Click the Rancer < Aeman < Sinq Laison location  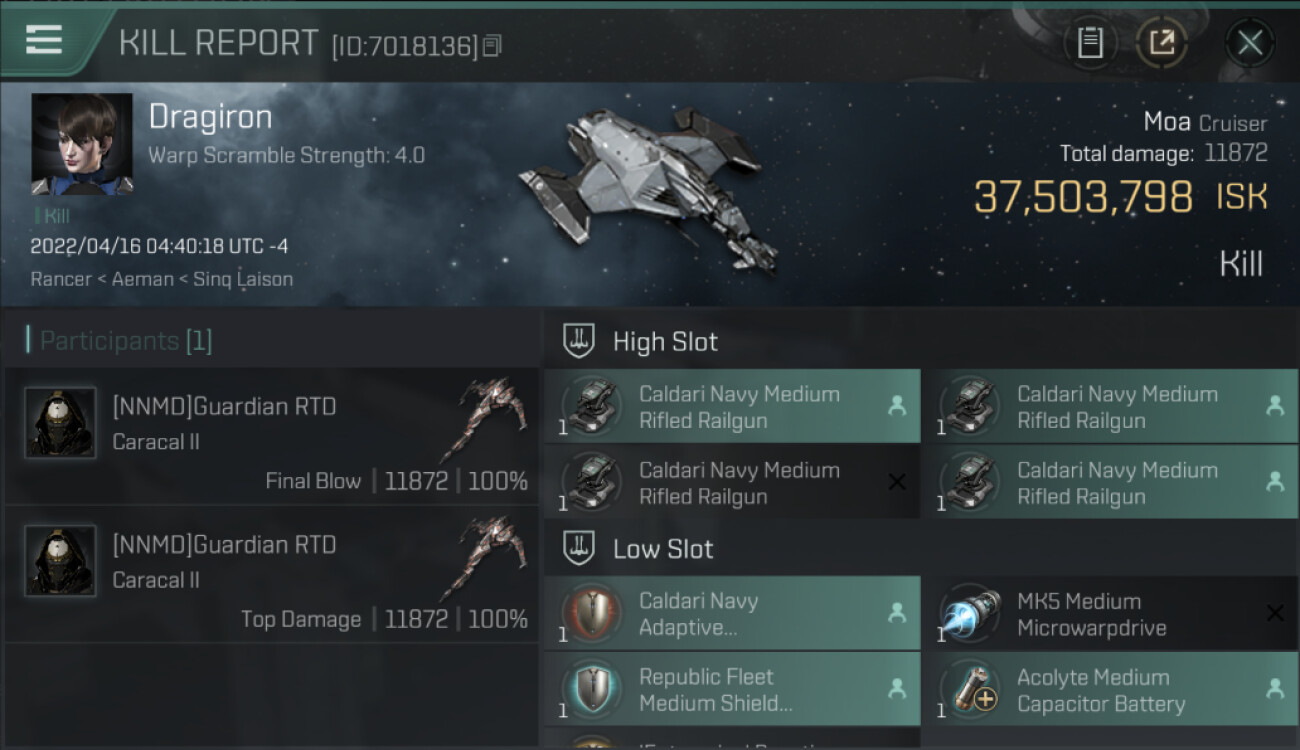click(x=162, y=279)
